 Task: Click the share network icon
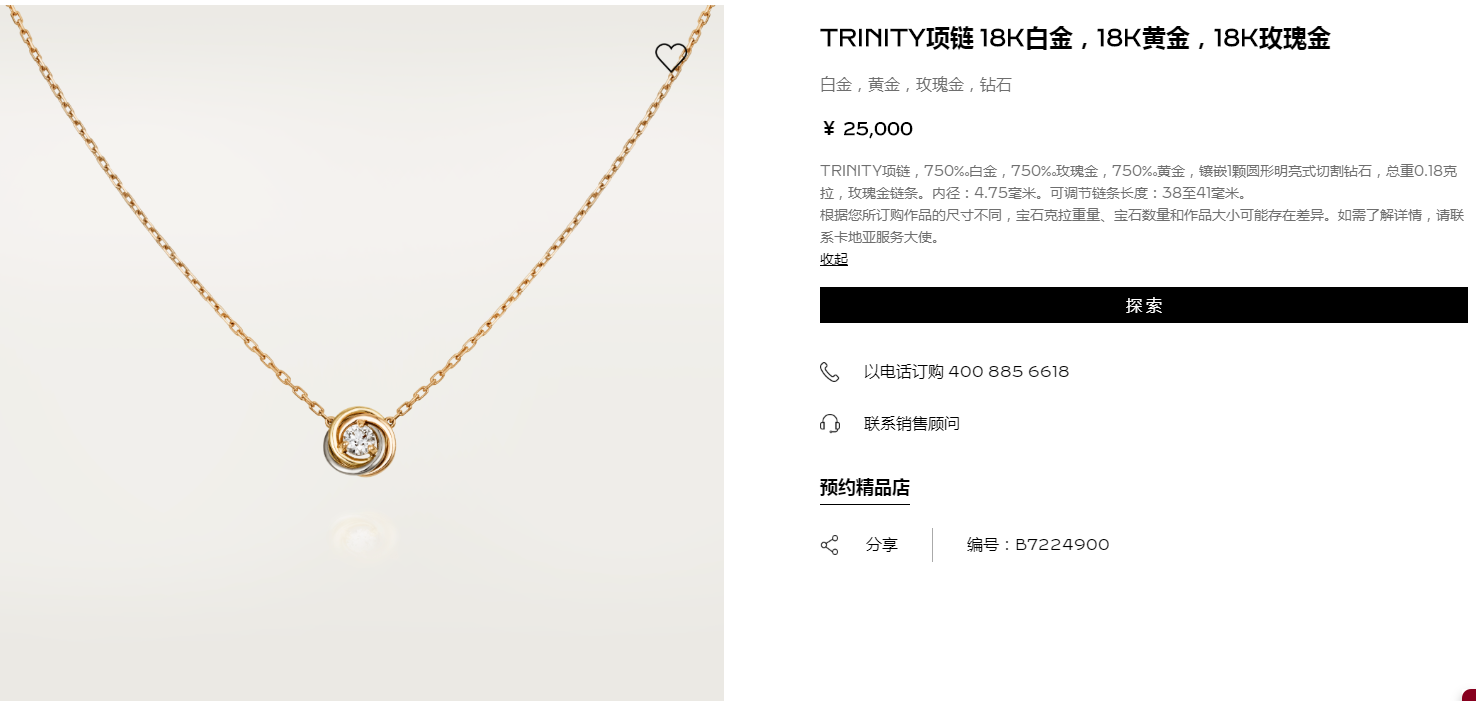click(x=829, y=545)
